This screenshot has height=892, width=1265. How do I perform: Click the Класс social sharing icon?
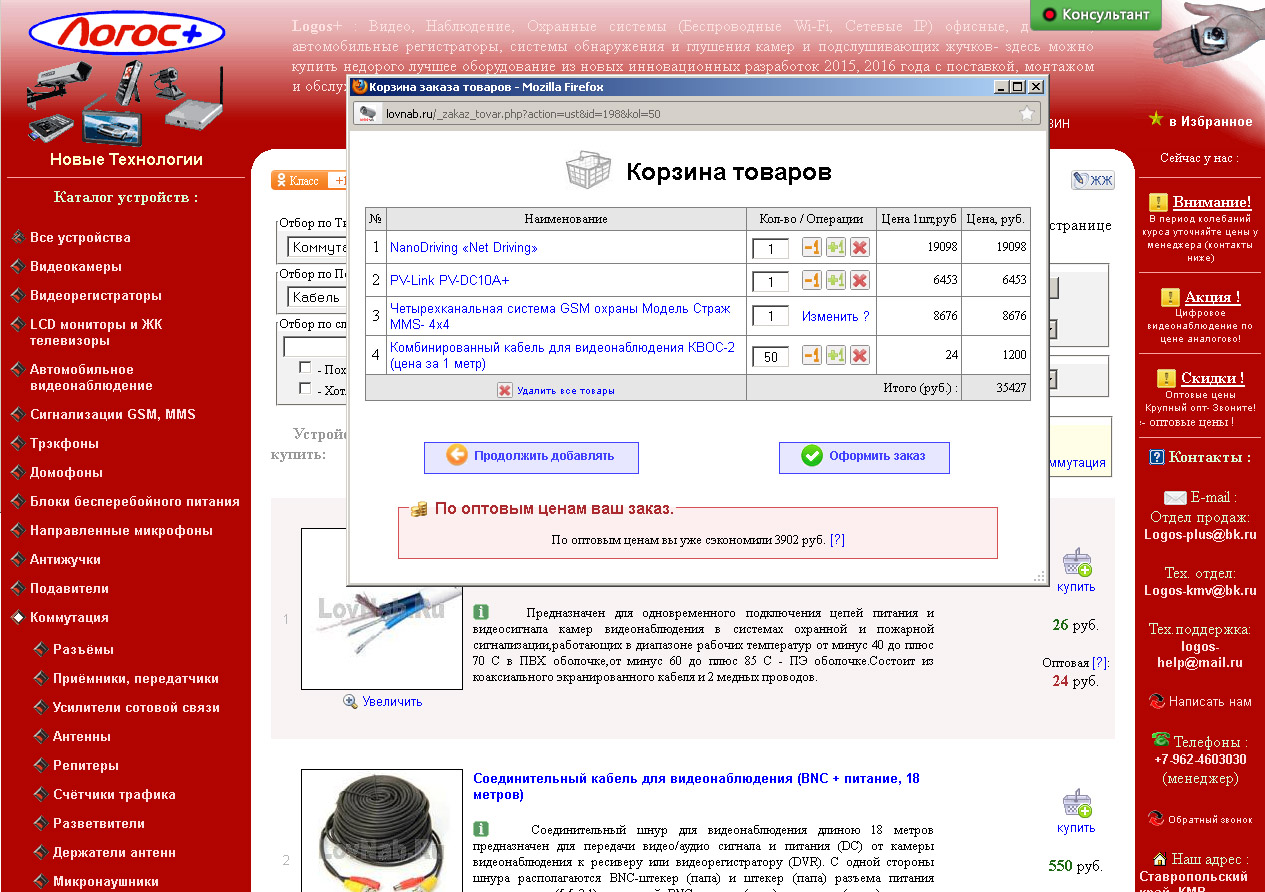pyautogui.click(x=282, y=181)
